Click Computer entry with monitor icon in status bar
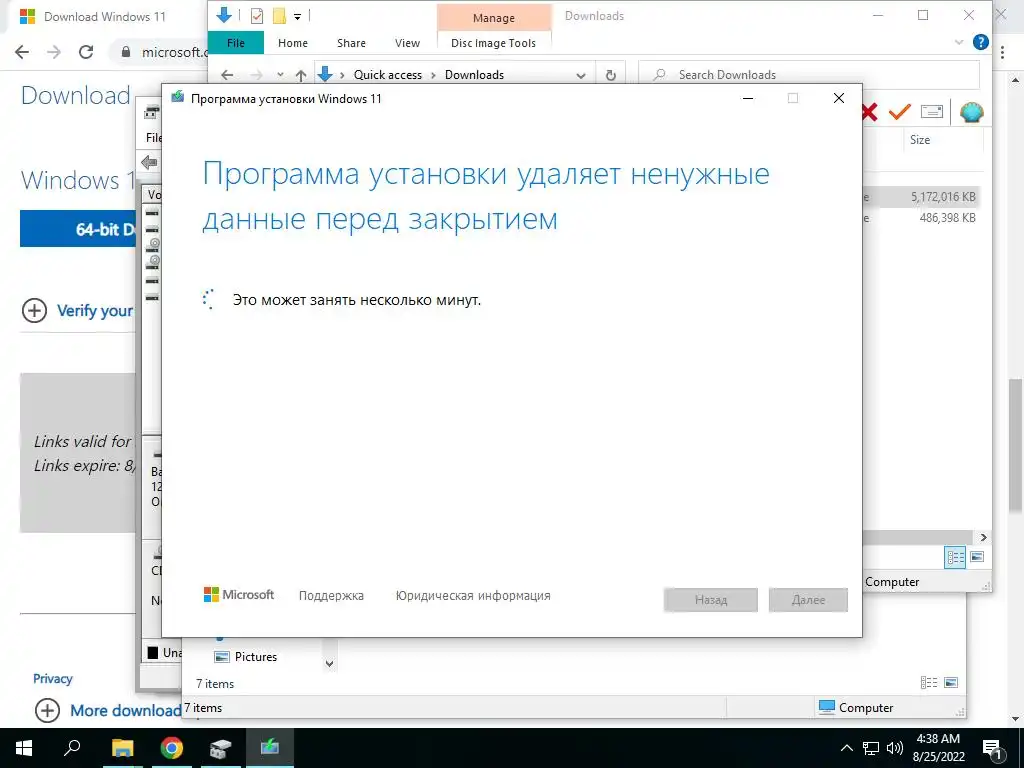The width and height of the screenshot is (1024, 768). tap(856, 708)
